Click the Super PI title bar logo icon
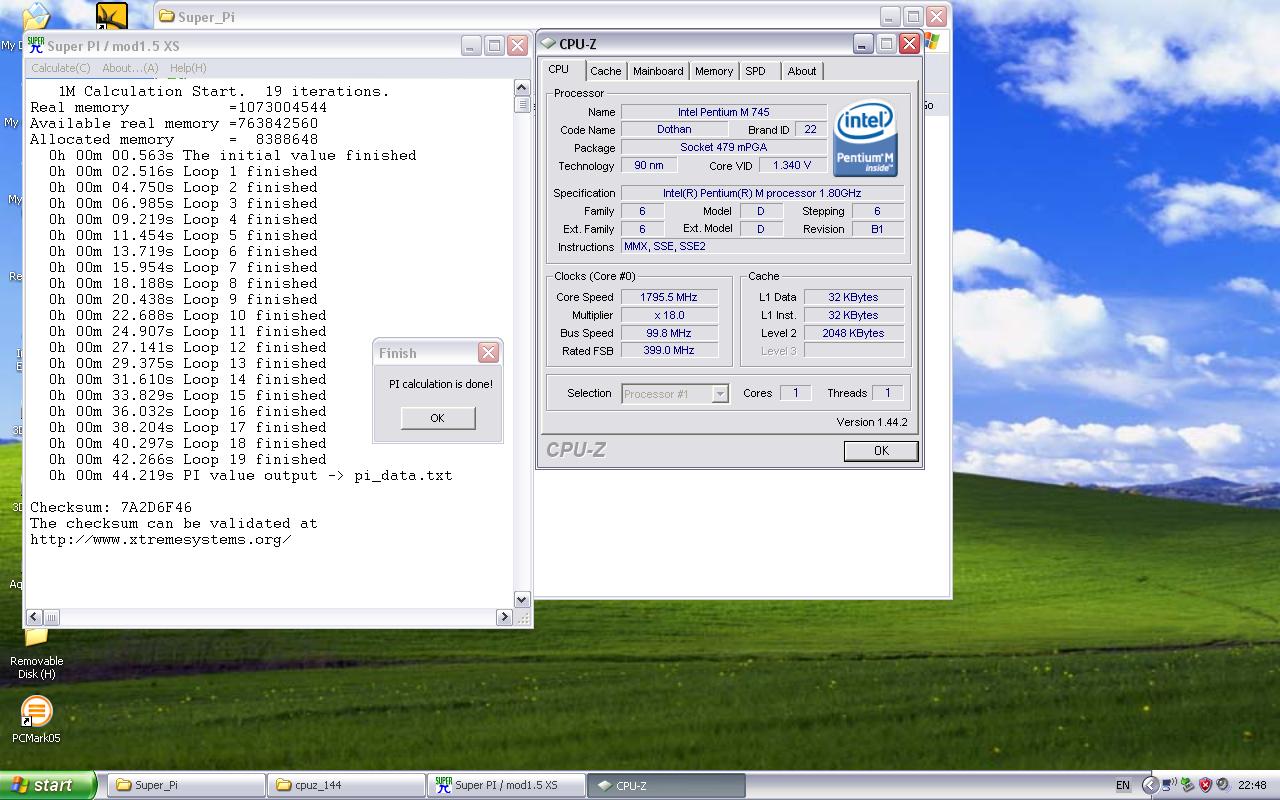The image size is (1280, 800). pos(36,45)
